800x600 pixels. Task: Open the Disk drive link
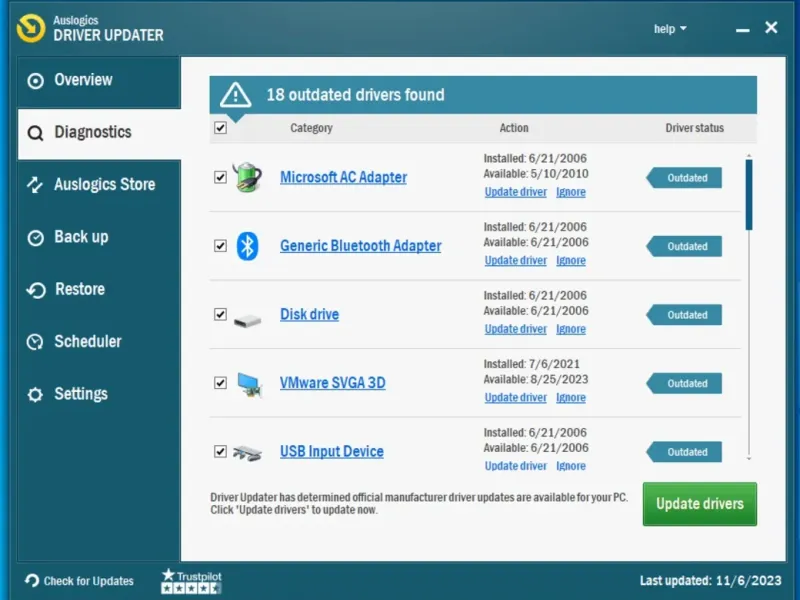(x=309, y=315)
